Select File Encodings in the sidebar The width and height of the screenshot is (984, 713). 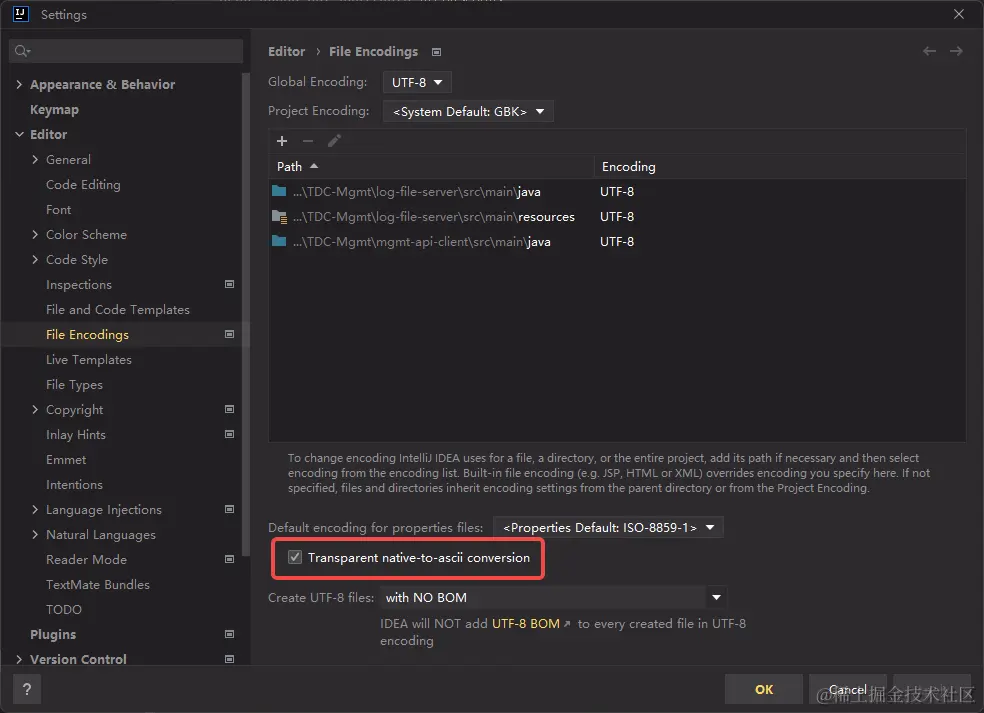(87, 334)
